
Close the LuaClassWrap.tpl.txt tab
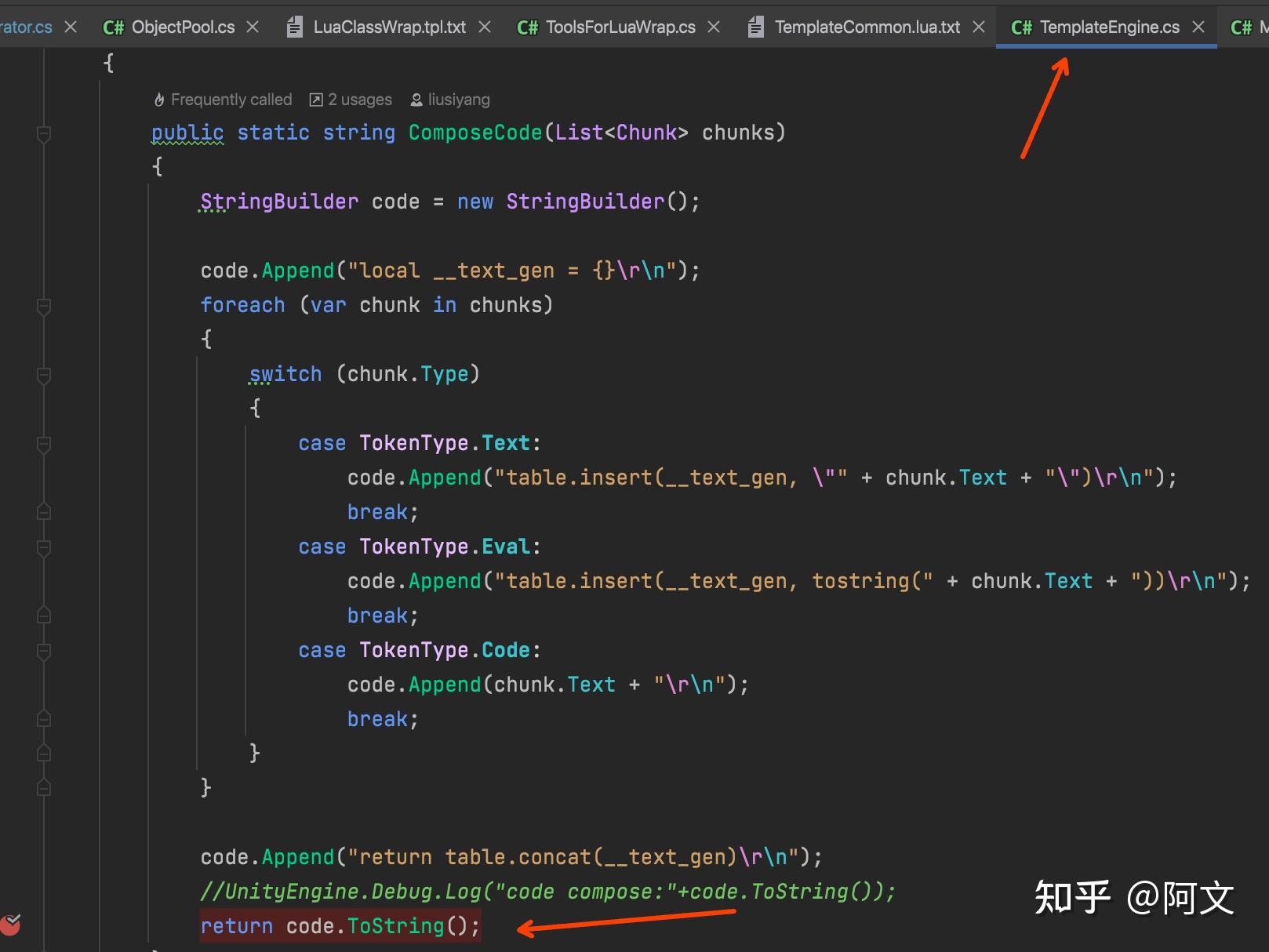(x=485, y=27)
